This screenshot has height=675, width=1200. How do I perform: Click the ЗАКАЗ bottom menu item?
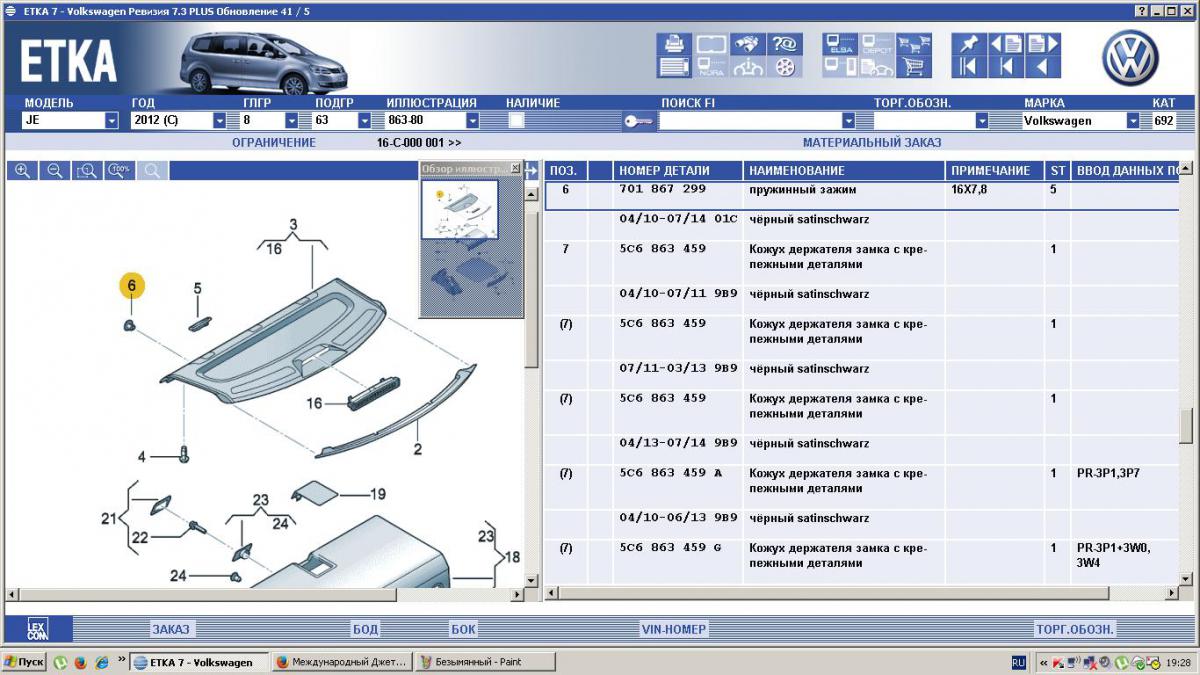tap(171, 630)
